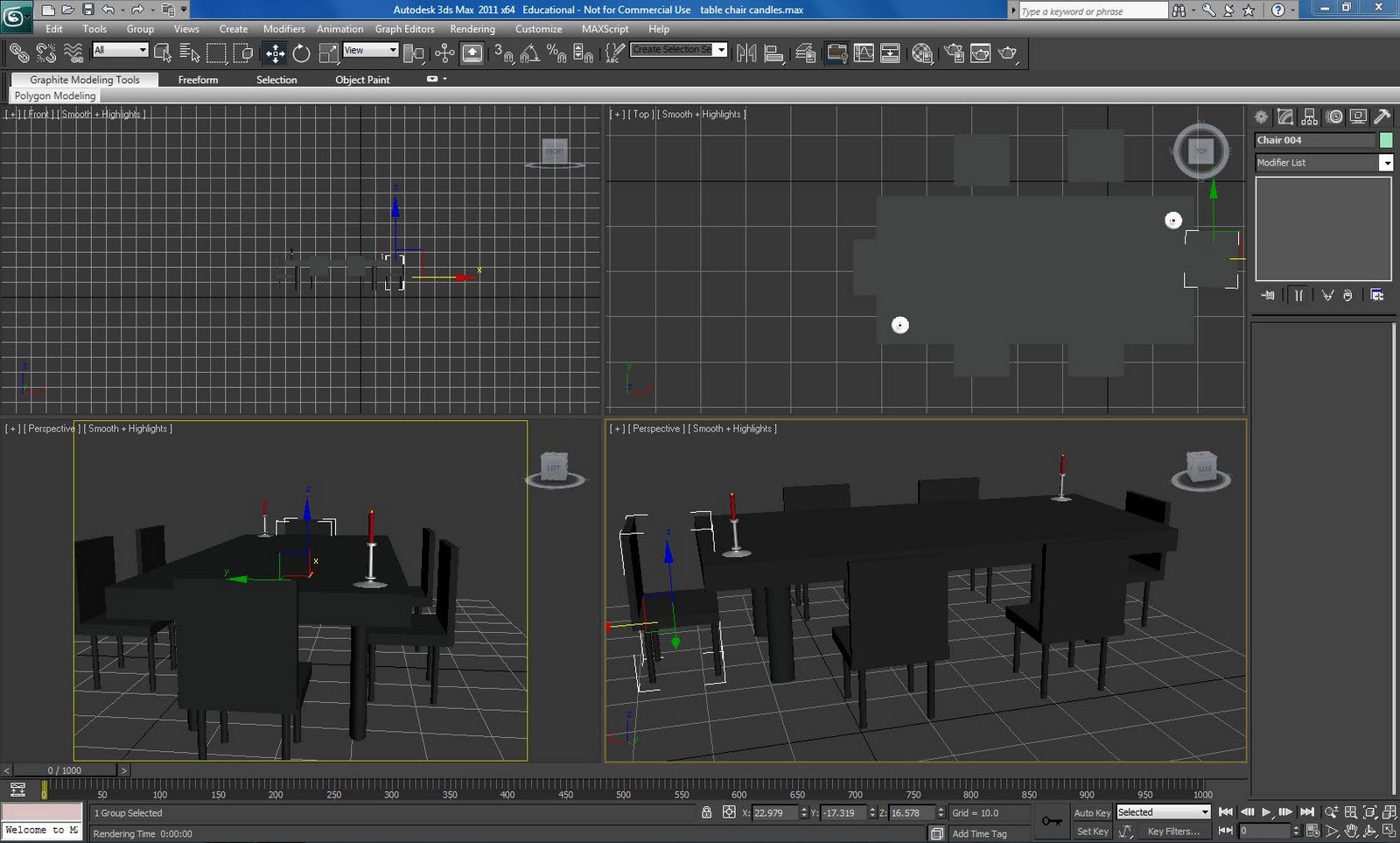Click the Render Setup teapot icon

954,53
